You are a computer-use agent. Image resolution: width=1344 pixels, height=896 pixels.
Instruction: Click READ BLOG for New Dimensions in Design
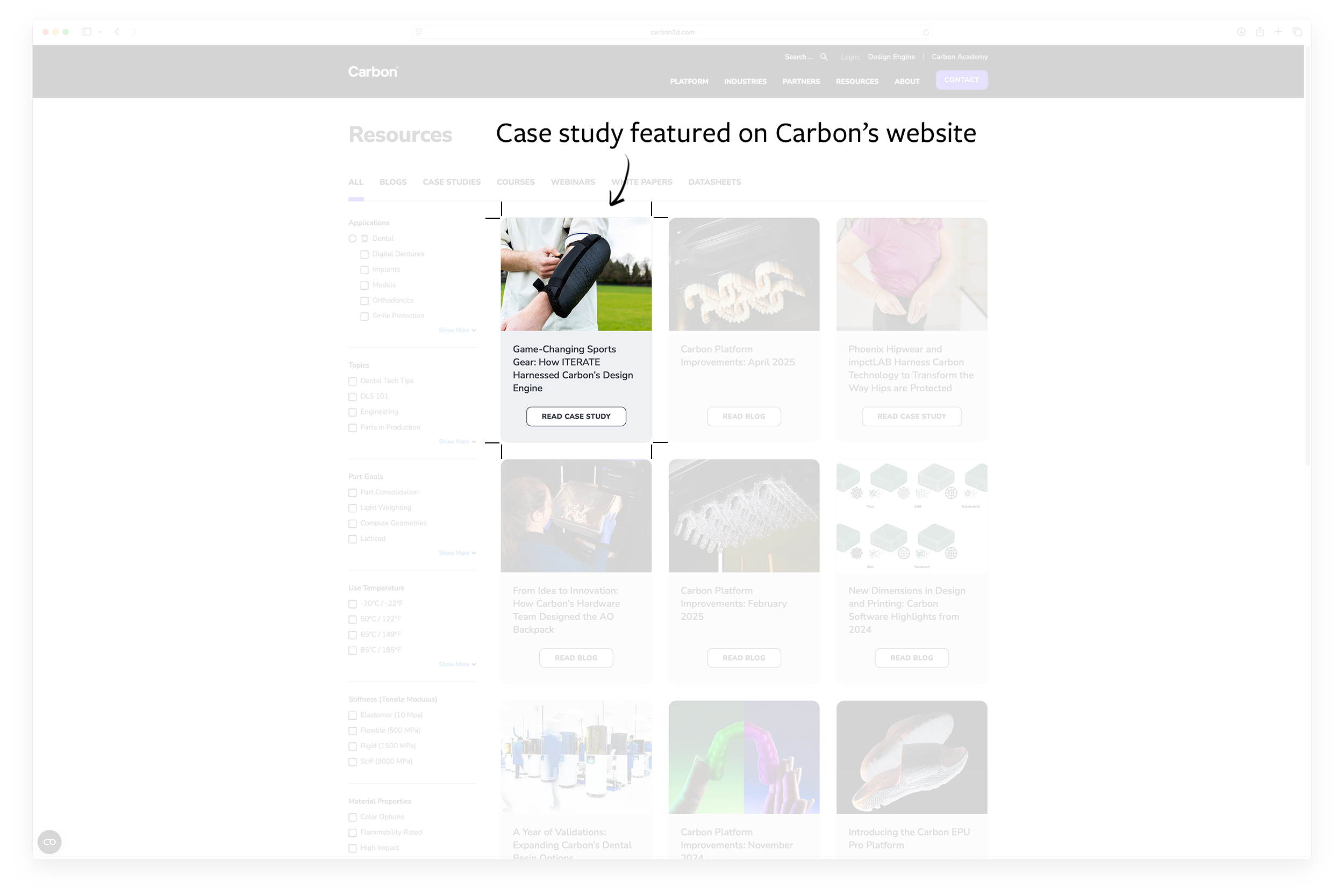point(911,658)
